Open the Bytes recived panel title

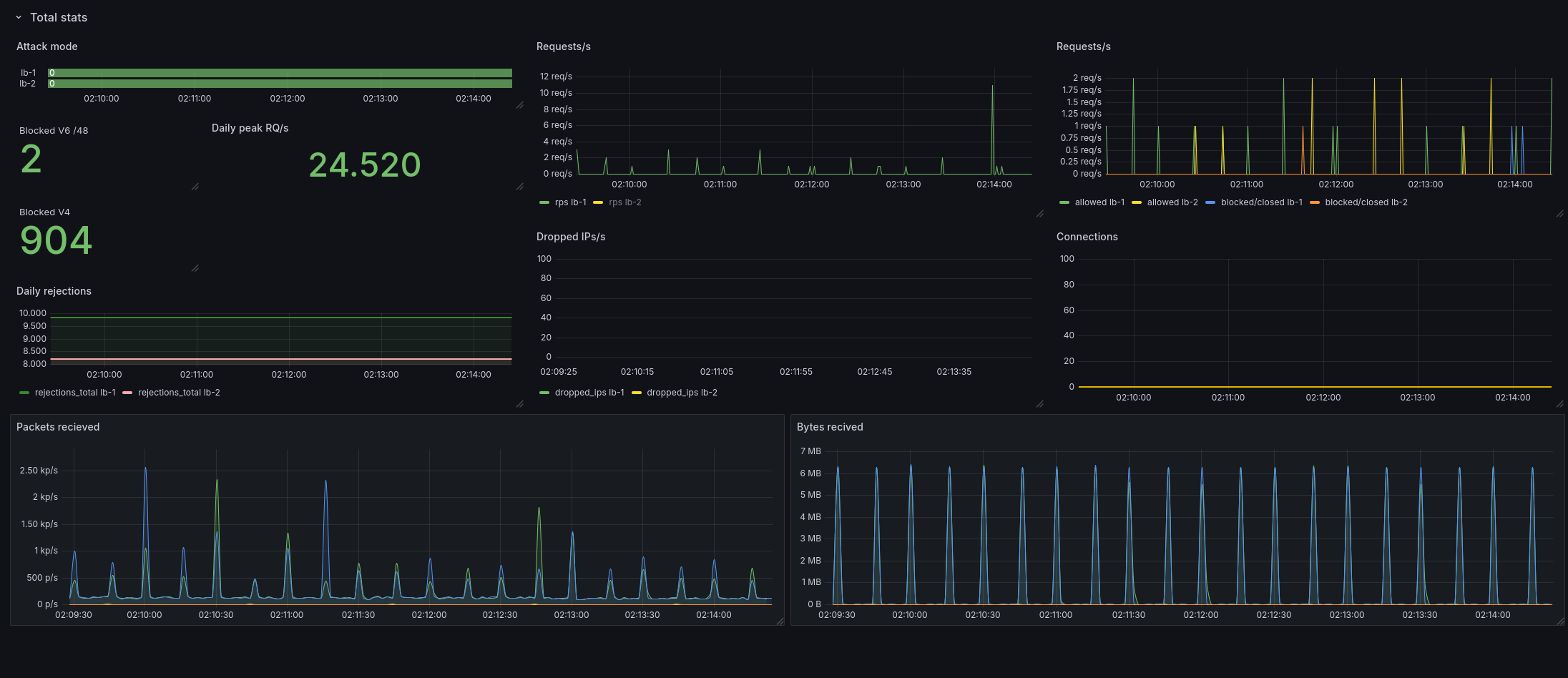830,427
